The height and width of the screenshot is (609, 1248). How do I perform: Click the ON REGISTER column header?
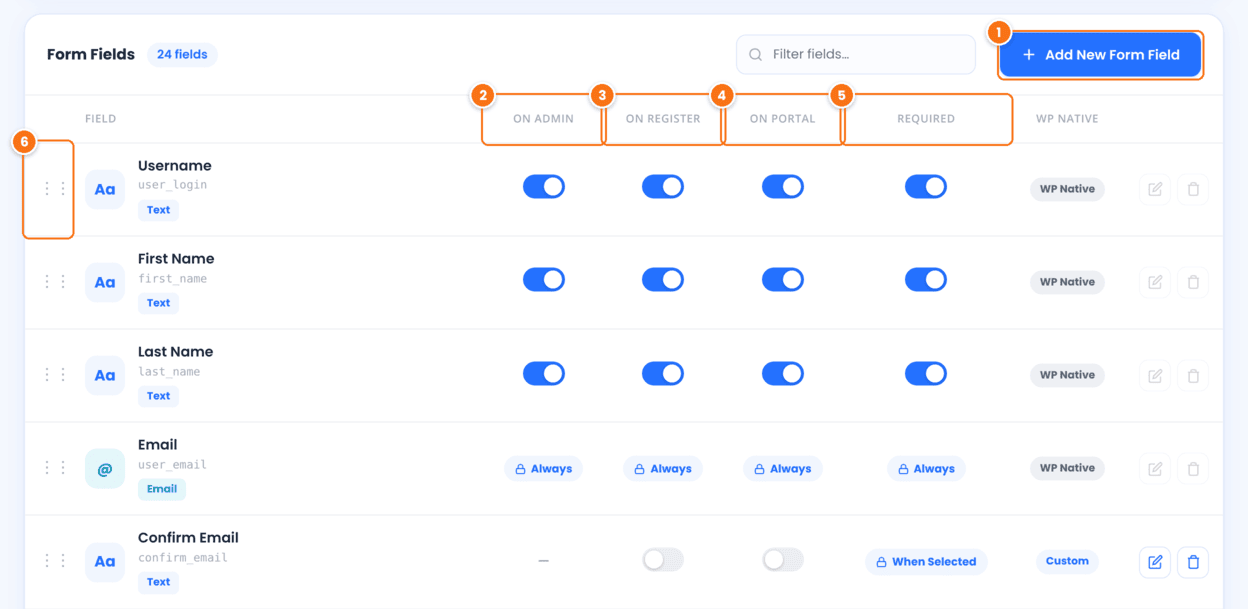[x=663, y=119]
